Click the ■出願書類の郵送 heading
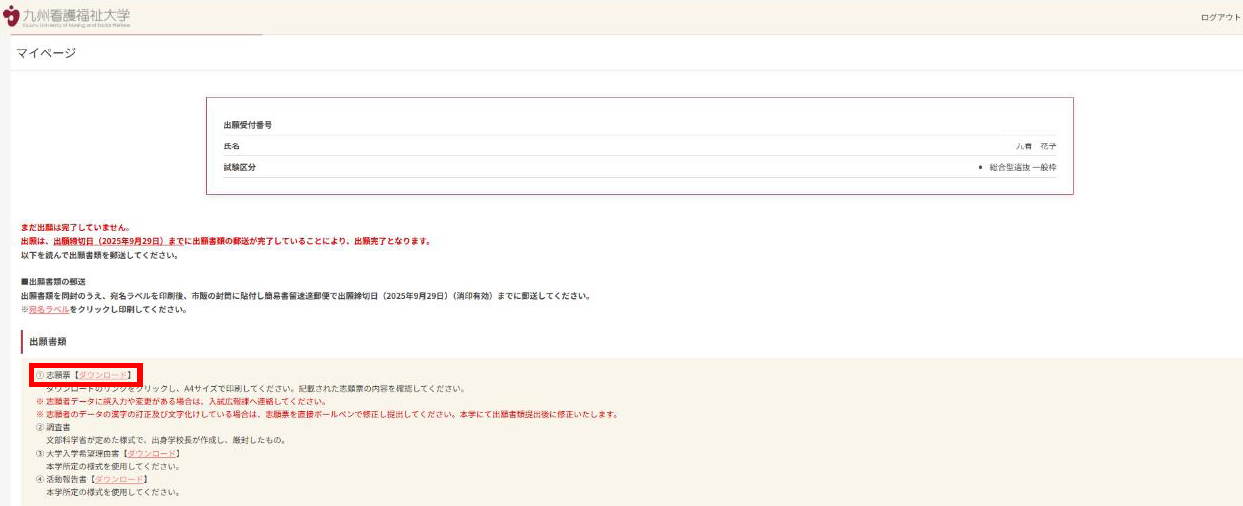Image resolution: width=1243 pixels, height=506 pixels. point(53,282)
